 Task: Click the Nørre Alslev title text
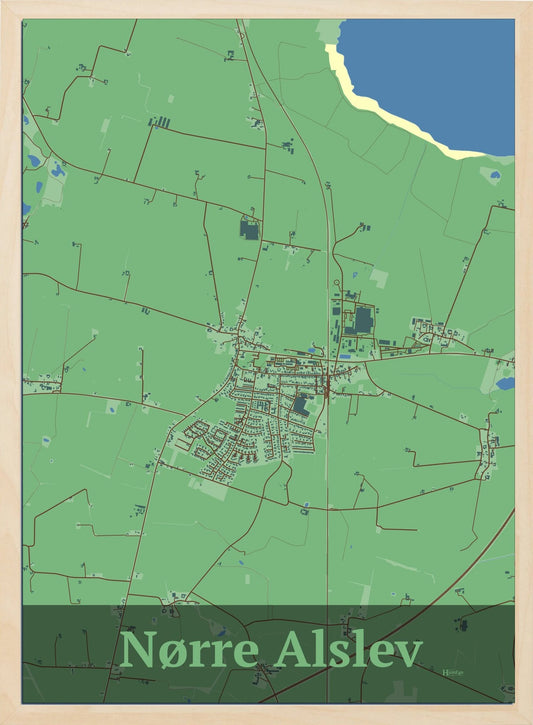tap(271, 650)
